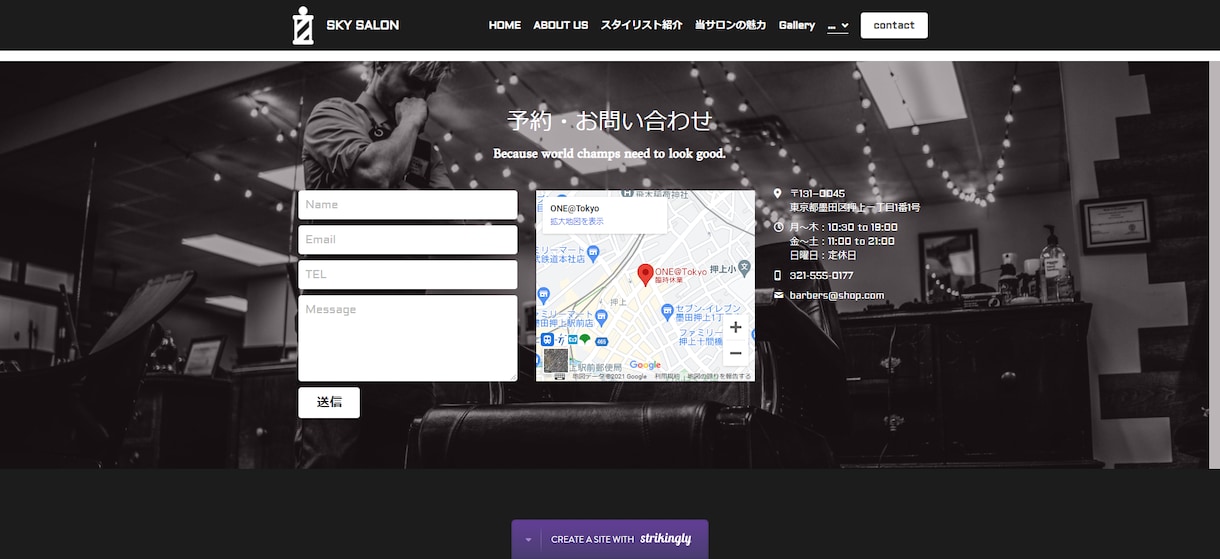Collapse the Strikingly banner with arrow
Viewport: 1220px width, 559px height.
click(x=527, y=540)
